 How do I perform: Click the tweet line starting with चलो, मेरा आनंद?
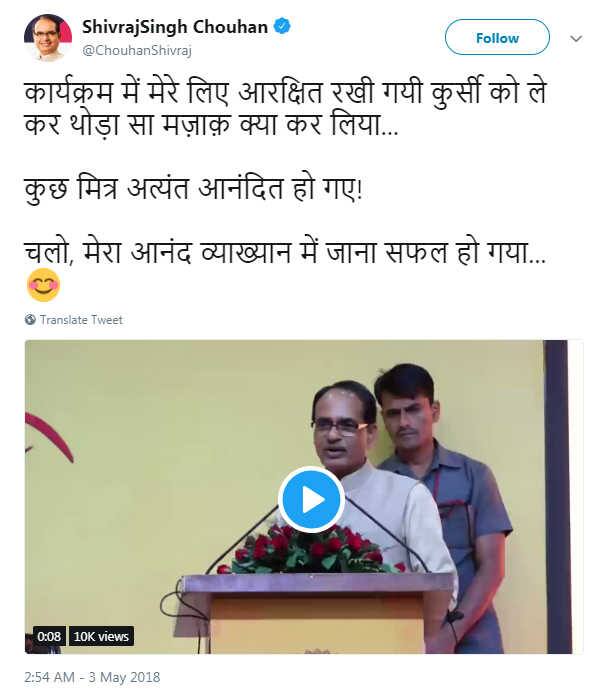click(x=285, y=253)
